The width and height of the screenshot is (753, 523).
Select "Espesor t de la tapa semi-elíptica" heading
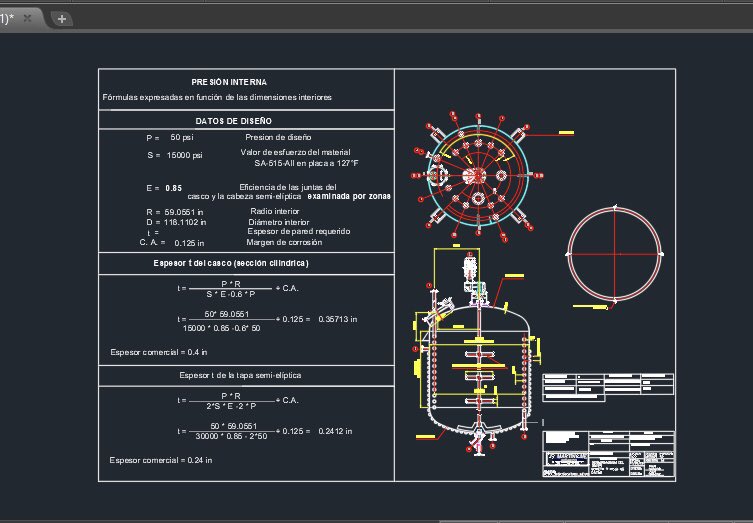[240, 375]
